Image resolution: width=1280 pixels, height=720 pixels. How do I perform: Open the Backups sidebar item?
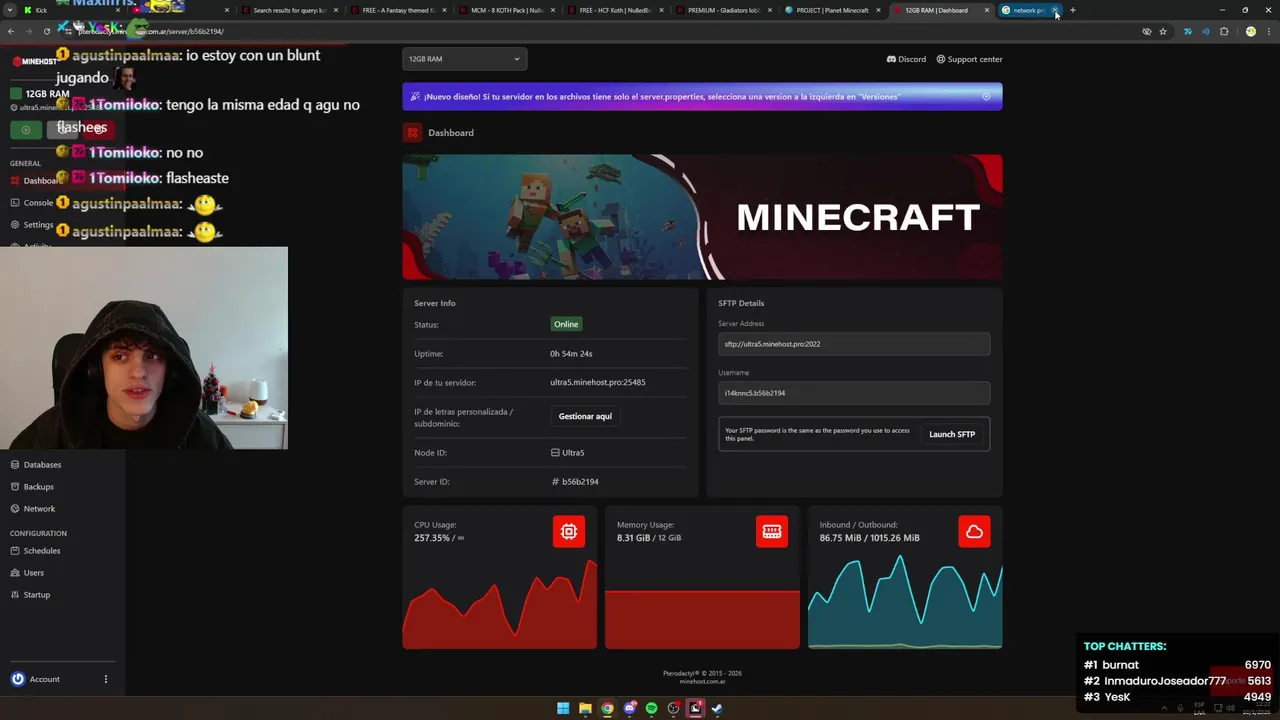[33, 487]
